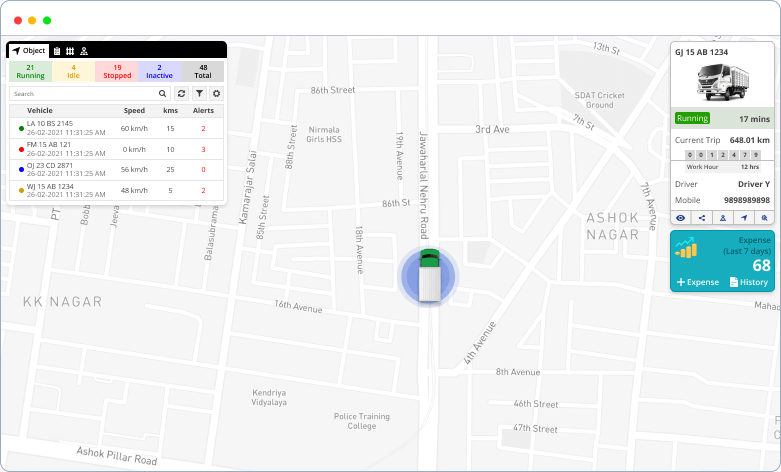This screenshot has height=472, width=781.
Task: Click navigate arrow icon in vehicle card
Action: click(x=744, y=218)
